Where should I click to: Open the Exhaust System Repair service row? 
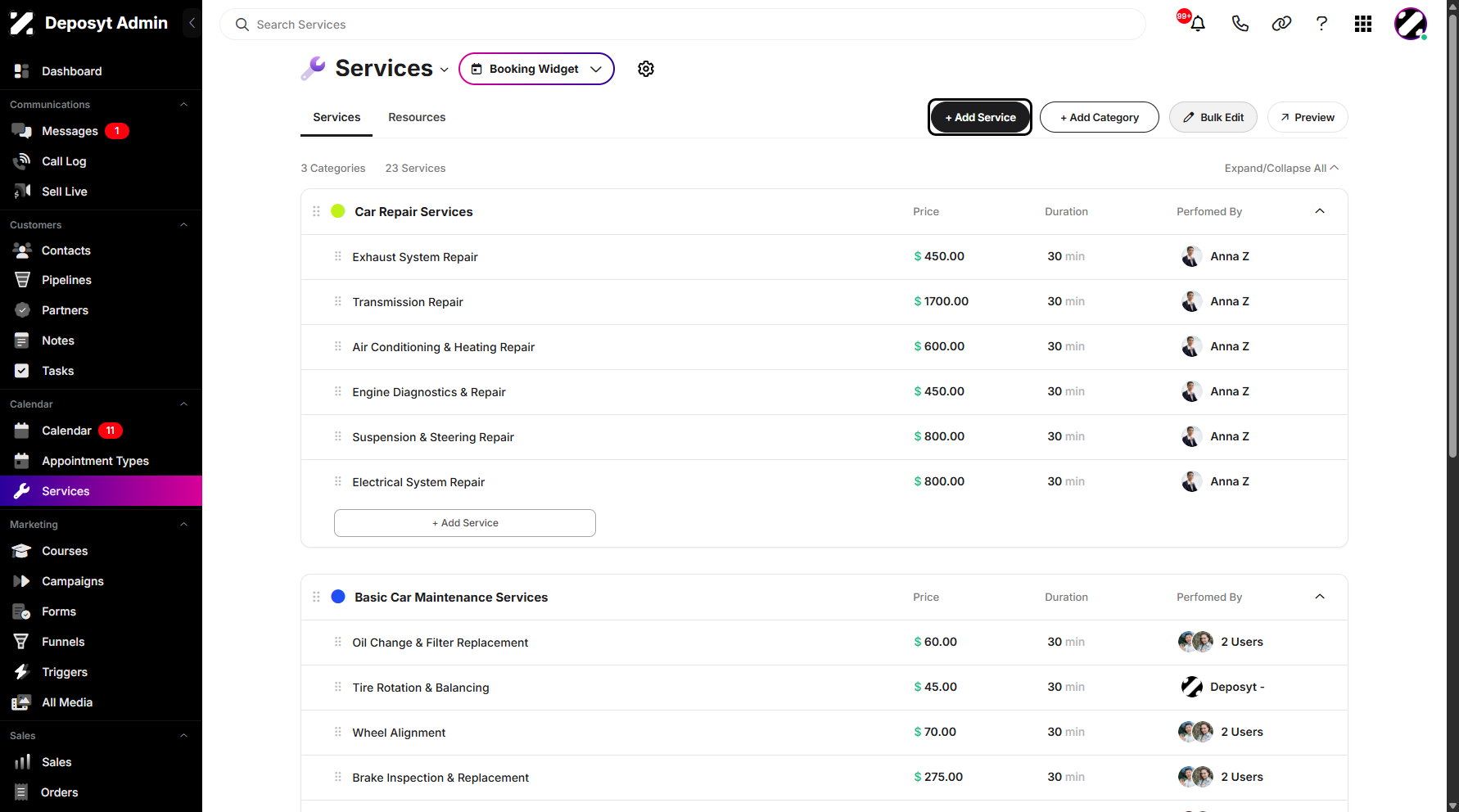click(x=824, y=257)
